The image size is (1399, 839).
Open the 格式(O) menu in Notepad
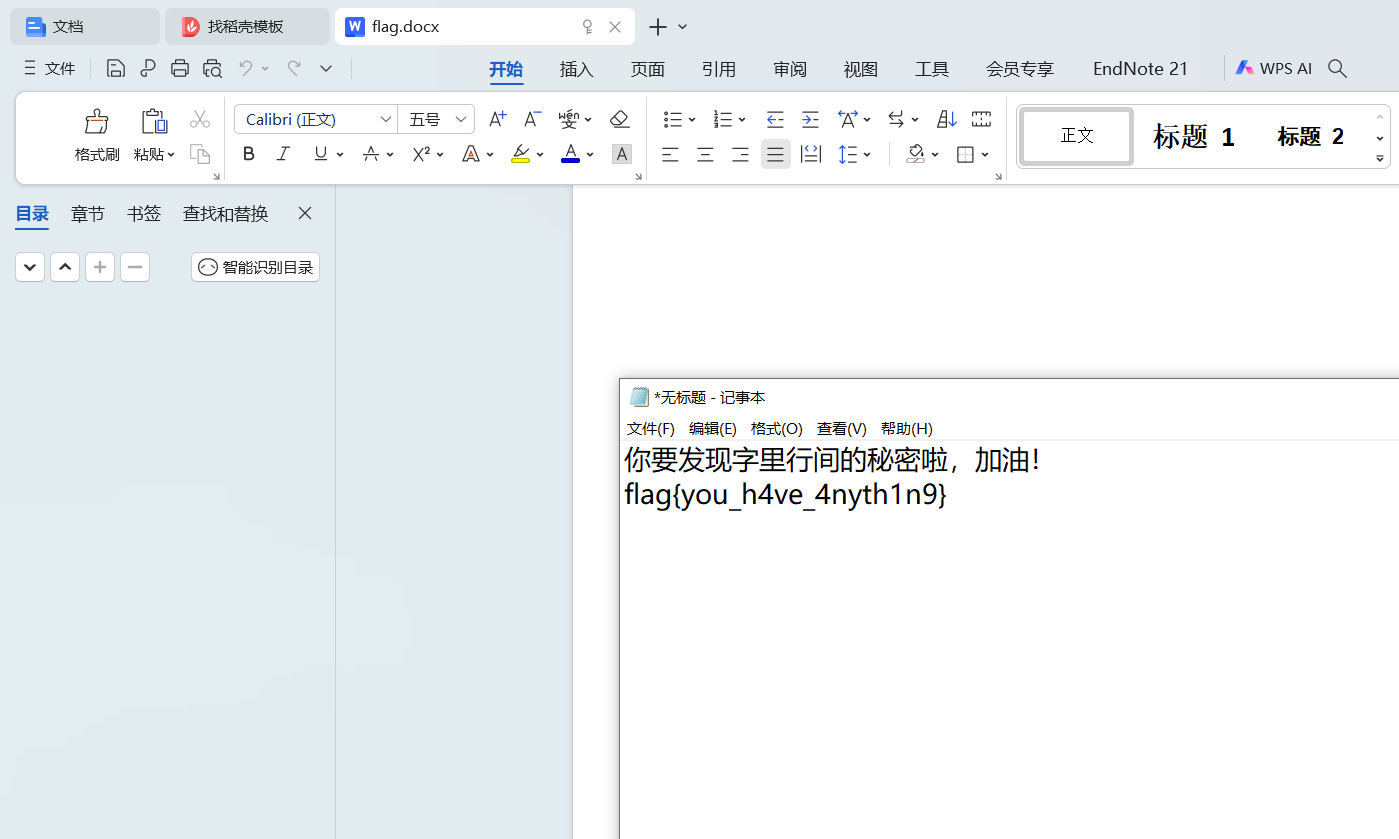[x=776, y=429]
